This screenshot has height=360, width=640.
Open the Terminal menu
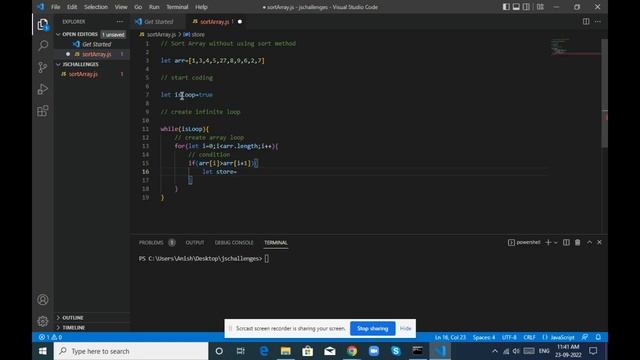pos(177,7)
